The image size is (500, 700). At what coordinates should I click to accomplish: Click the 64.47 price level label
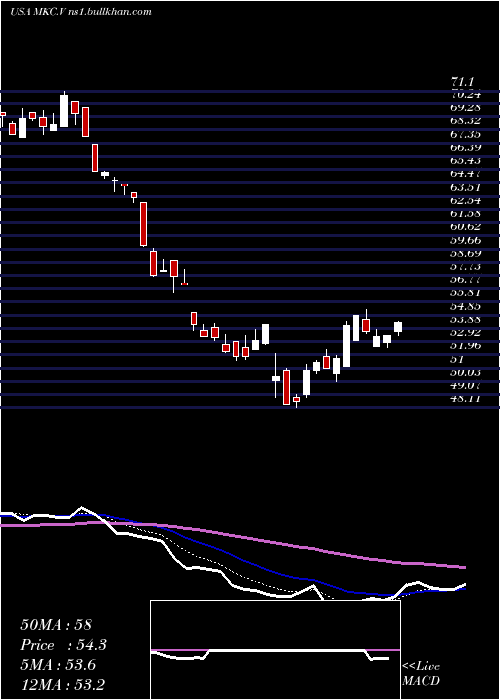click(466, 173)
